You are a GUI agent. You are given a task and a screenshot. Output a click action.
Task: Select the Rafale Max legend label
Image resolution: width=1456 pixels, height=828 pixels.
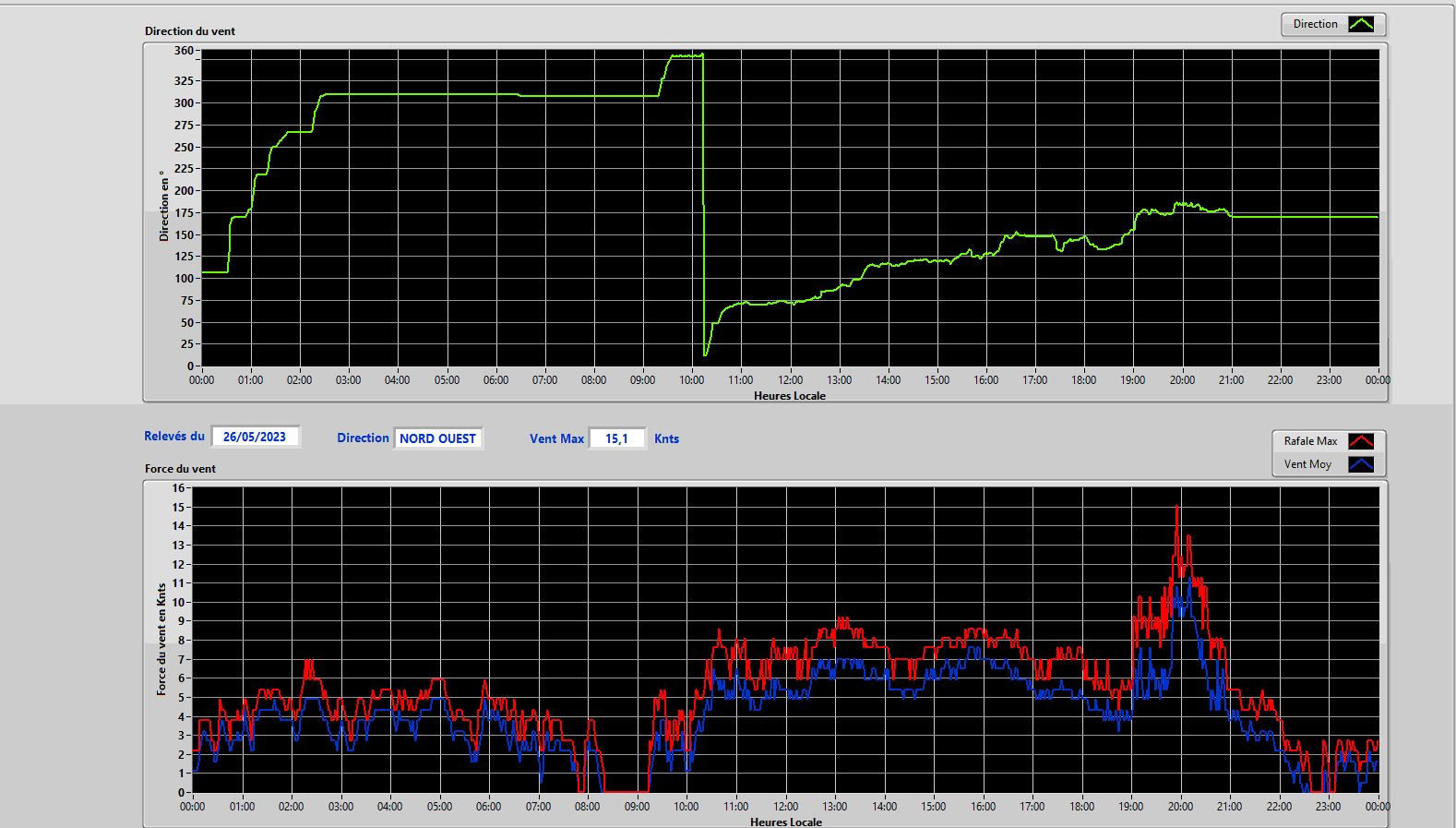coord(1310,441)
